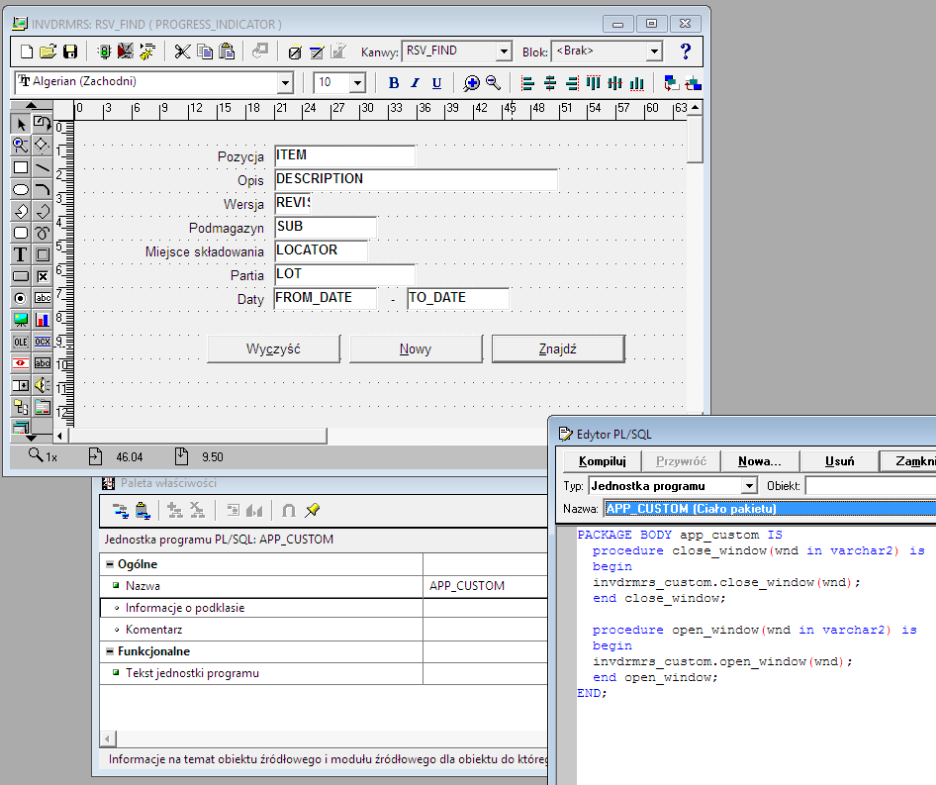Viewport: 936px width, 785px height.
Task: Select the Ellipse drawing tool
Action: [x=20, y=189]
